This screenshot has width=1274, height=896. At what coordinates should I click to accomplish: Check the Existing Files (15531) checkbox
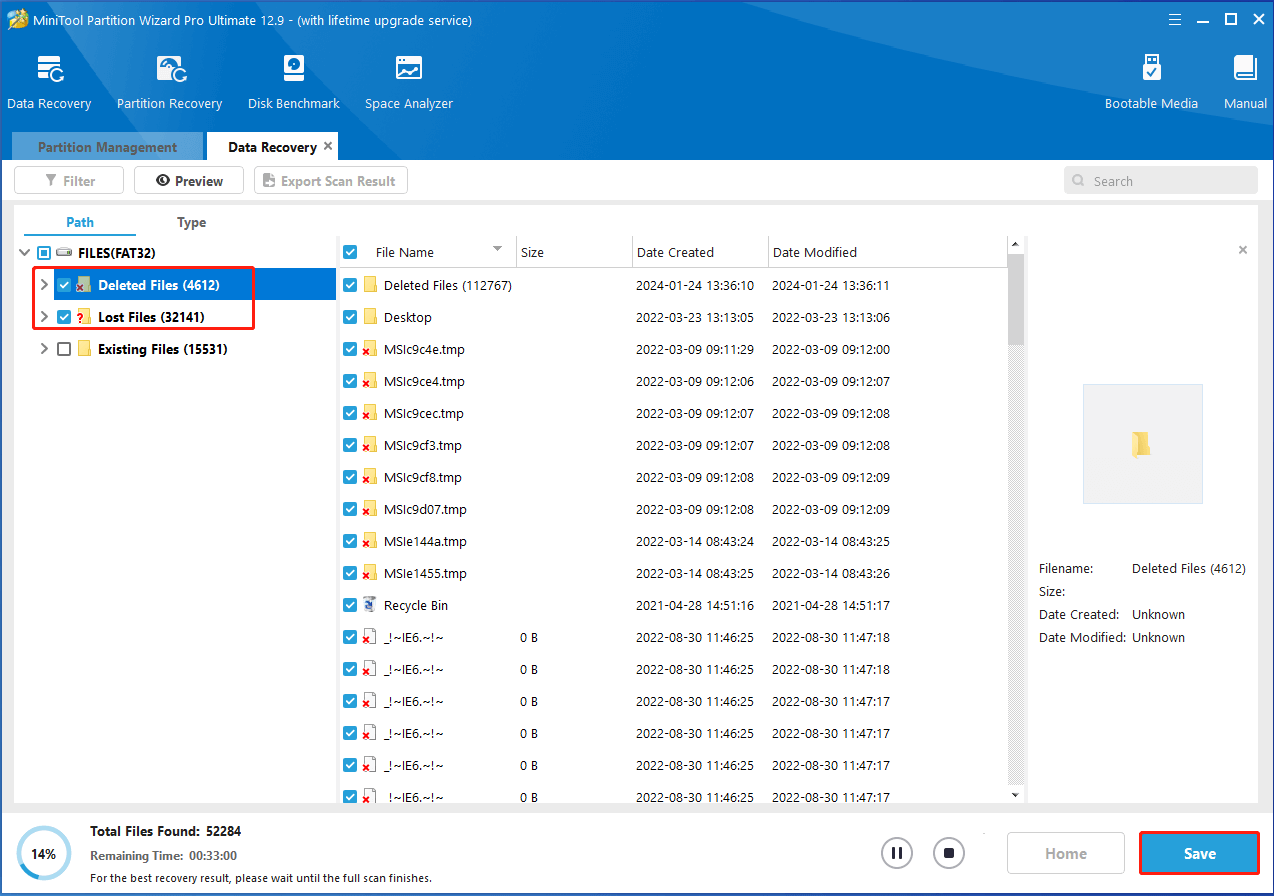tap(64, 349)
